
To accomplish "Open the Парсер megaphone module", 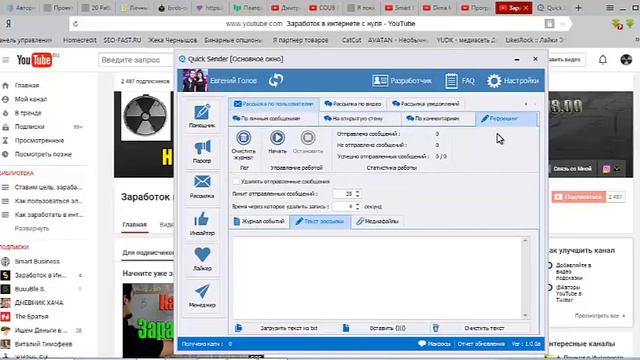I will point(202,151).
